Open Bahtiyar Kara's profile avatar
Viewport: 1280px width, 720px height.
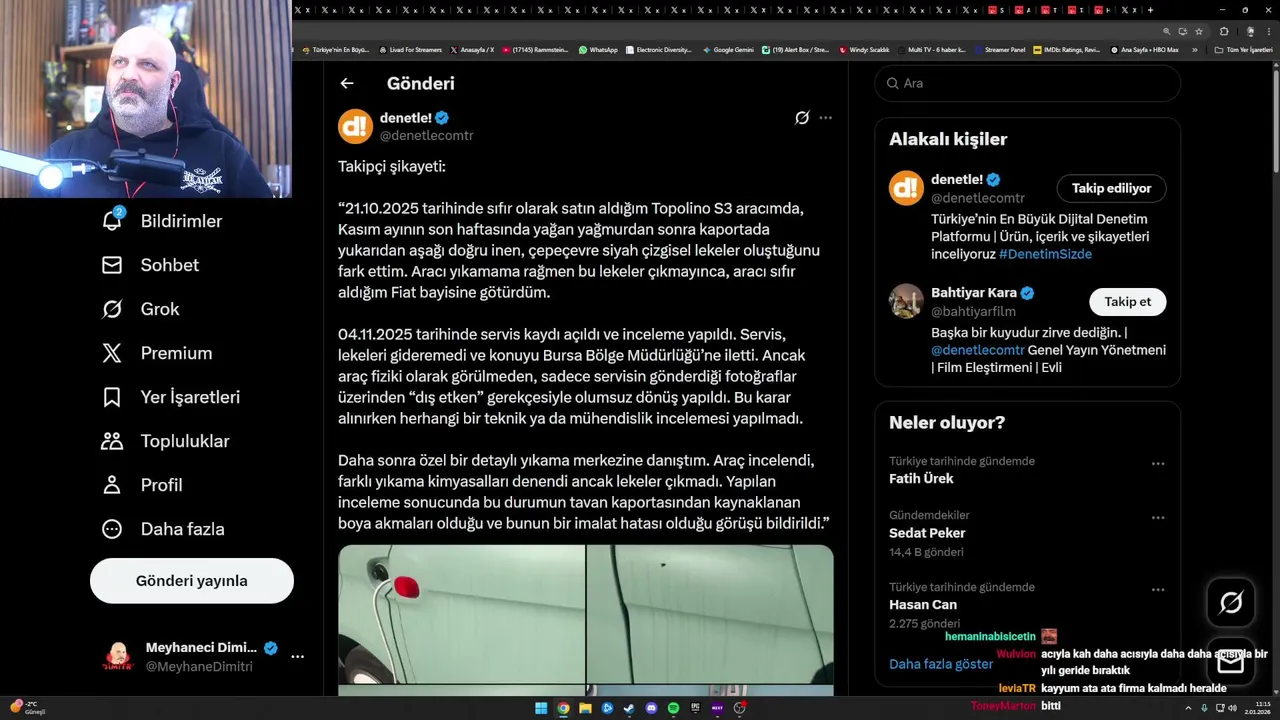tap(906, 301)
